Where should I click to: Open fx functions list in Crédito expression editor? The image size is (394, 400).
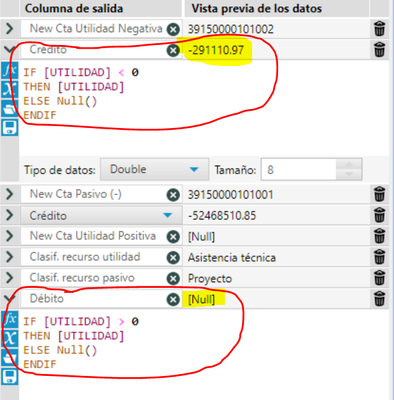(x=10, y=71)
